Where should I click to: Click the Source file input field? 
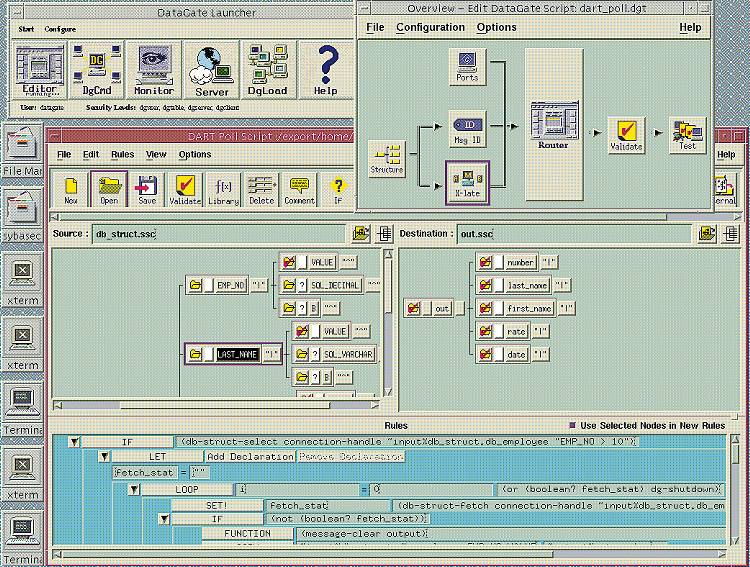coord(219,234)
